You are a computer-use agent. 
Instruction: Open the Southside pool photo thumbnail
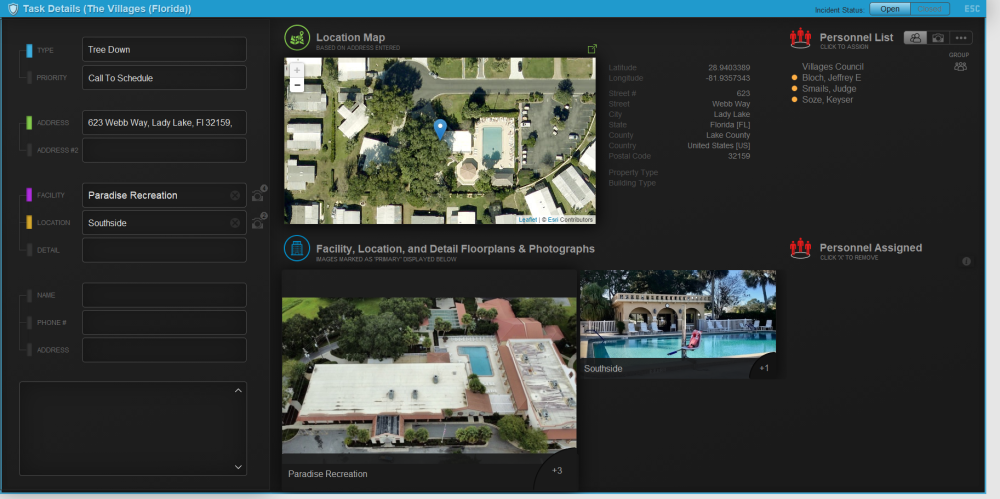[677, 322]
